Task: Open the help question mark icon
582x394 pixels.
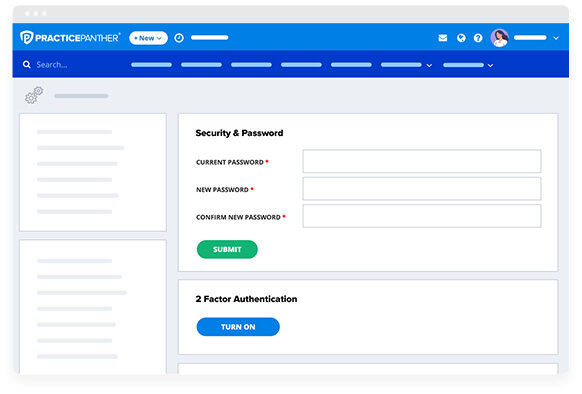Action: click(x=478, y=38)
